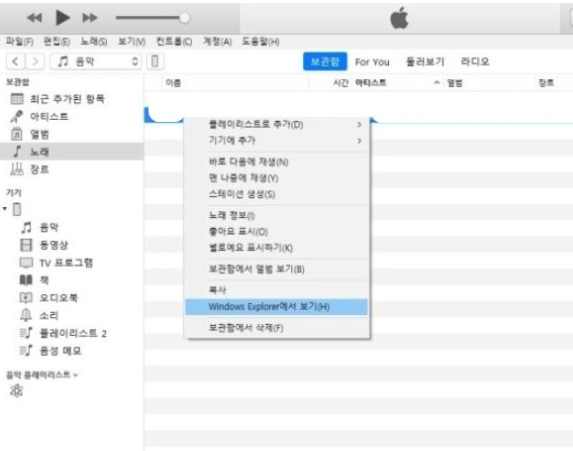Screen dimensions: 573x451
Task: Click the device phone icon button in toolbar
Action: (155, 61)
